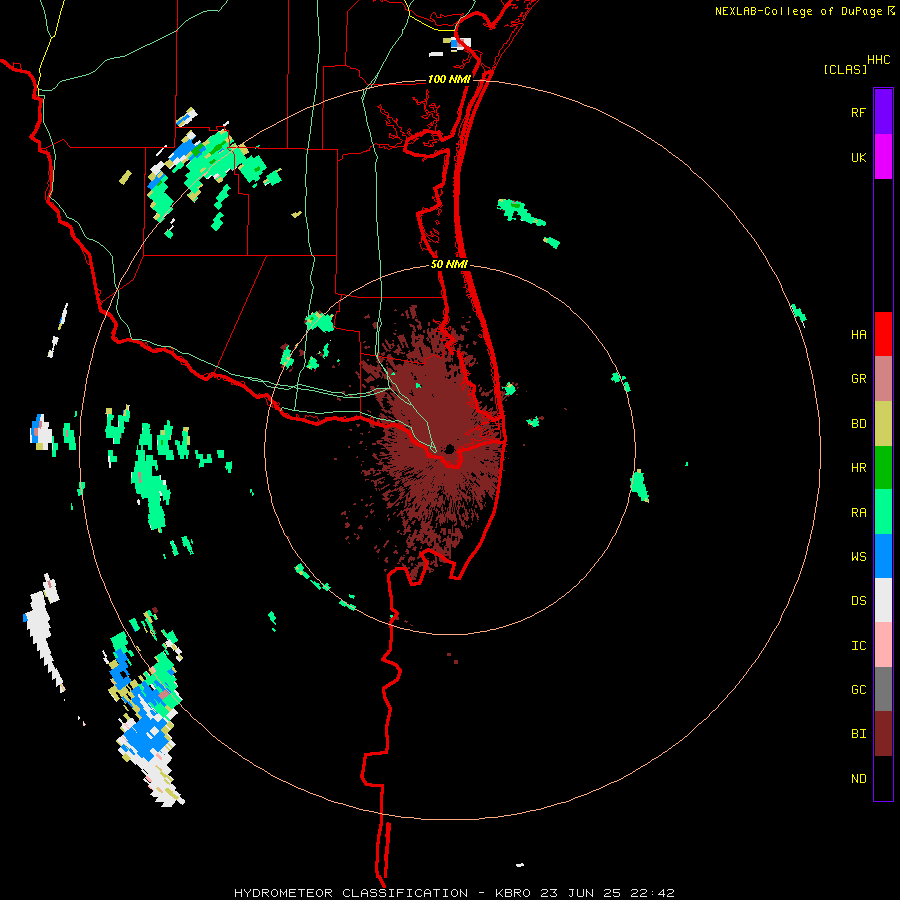Click the "BD" legend label
This screenshot has height=900, width=900.
(858, 424)
